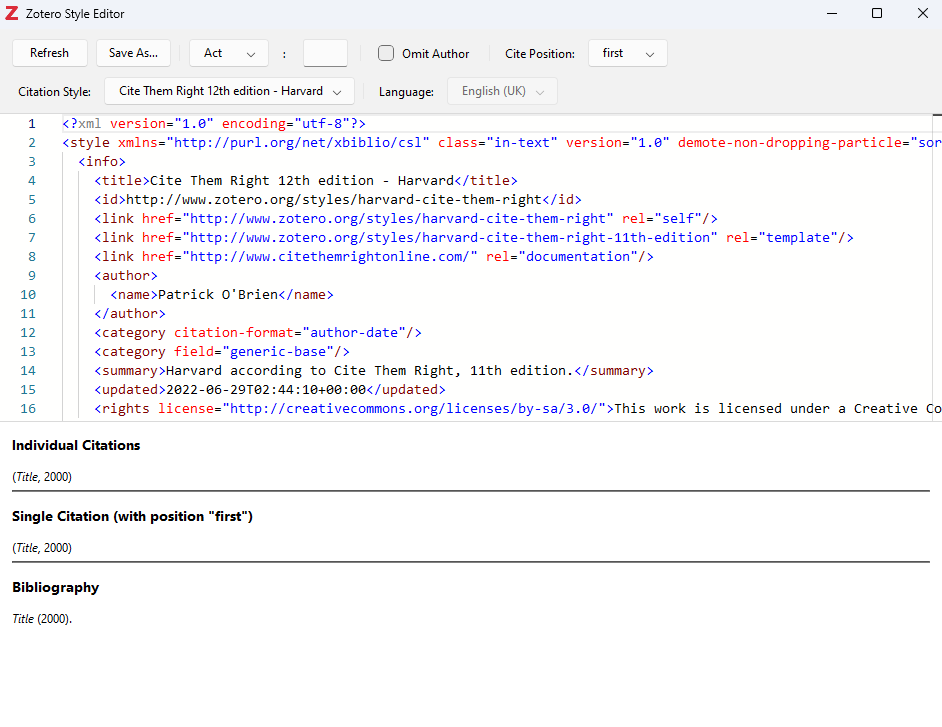Click the Omit Author label text
Image resolution: width=942 pixels, height=727 pixels.
pos(436,54)
